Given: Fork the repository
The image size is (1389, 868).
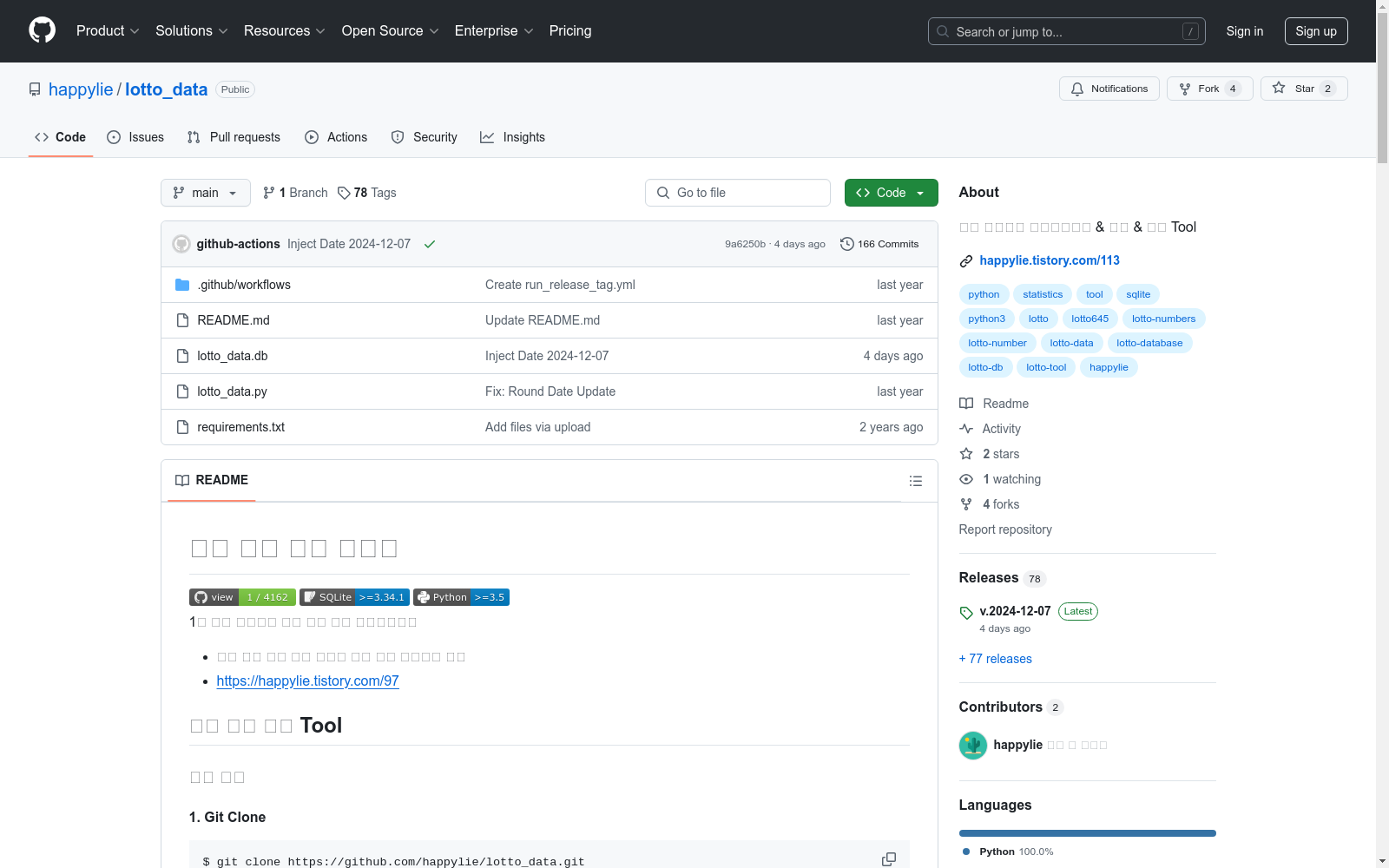Looking at the screenshot, I should 1209,89.
